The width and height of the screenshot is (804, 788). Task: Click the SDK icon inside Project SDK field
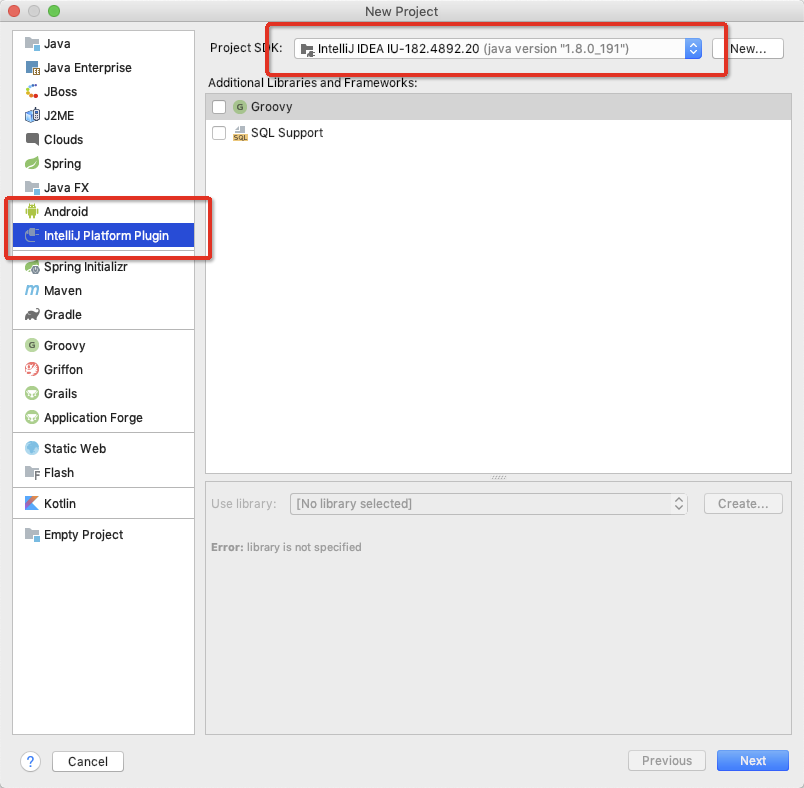pyautogui.click(x=307, y=50)
